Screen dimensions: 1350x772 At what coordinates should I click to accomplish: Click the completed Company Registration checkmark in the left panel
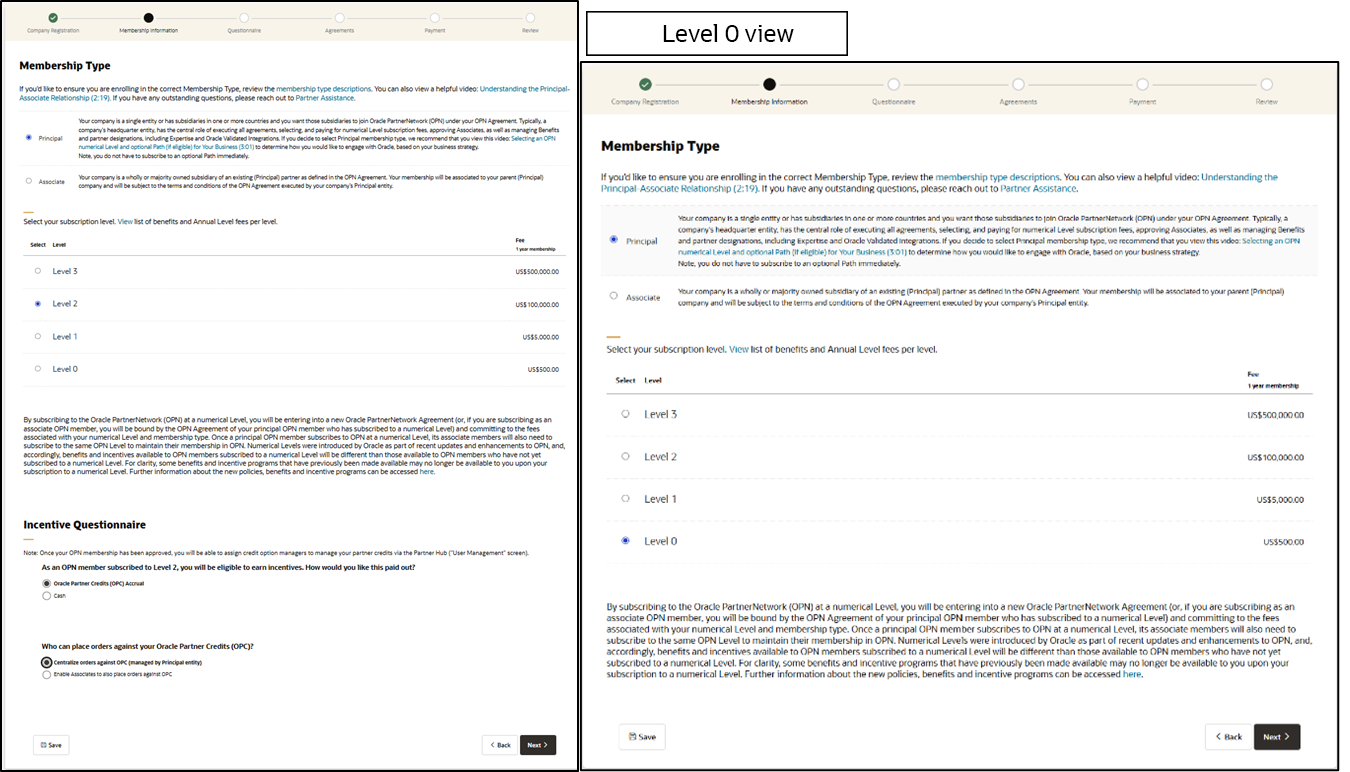[53, 17]
